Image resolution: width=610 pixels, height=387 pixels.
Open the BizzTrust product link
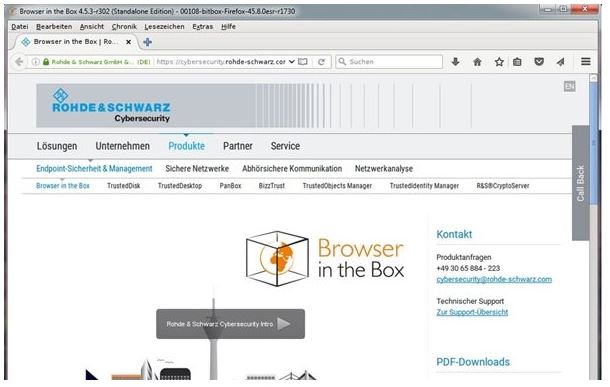coord(272,186)
